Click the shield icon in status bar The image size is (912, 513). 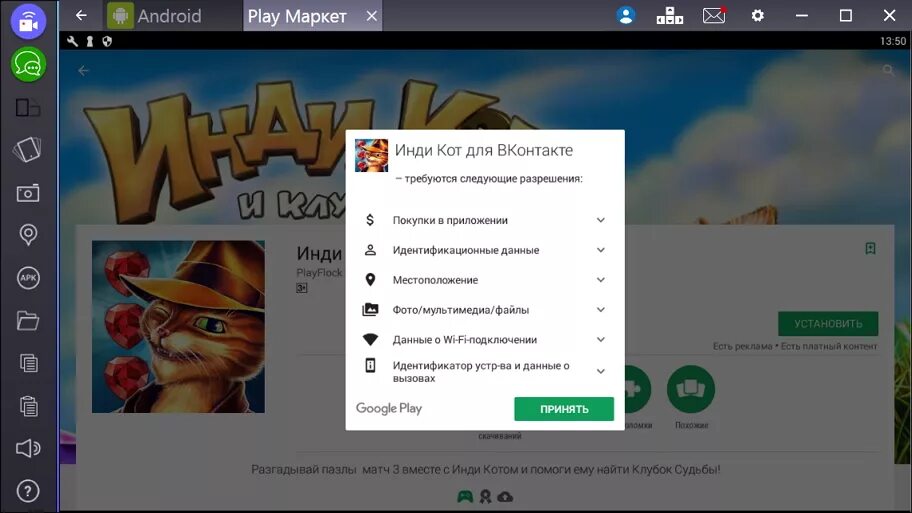[x=107, y=41]
